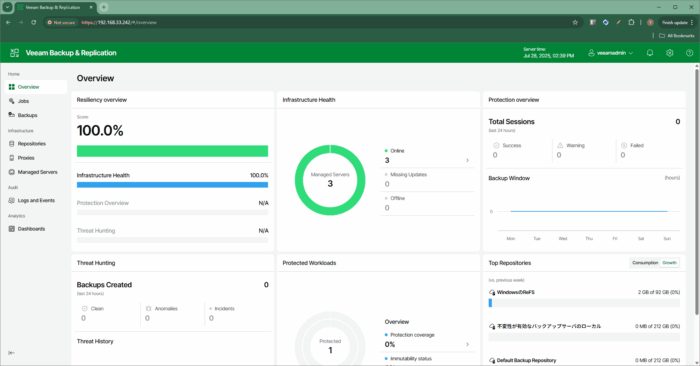Click the Protected workloads donut chart
The height and width of the screenshot is (366, 700).
(x=330, y=339)
